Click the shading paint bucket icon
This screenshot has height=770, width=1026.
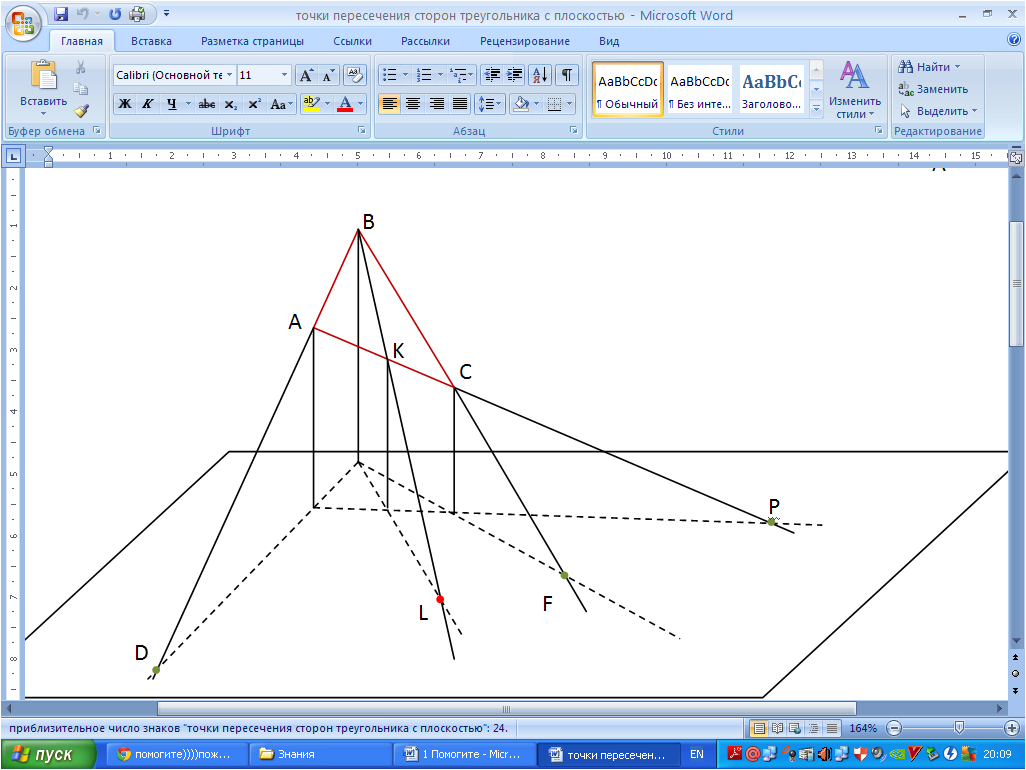521,103
